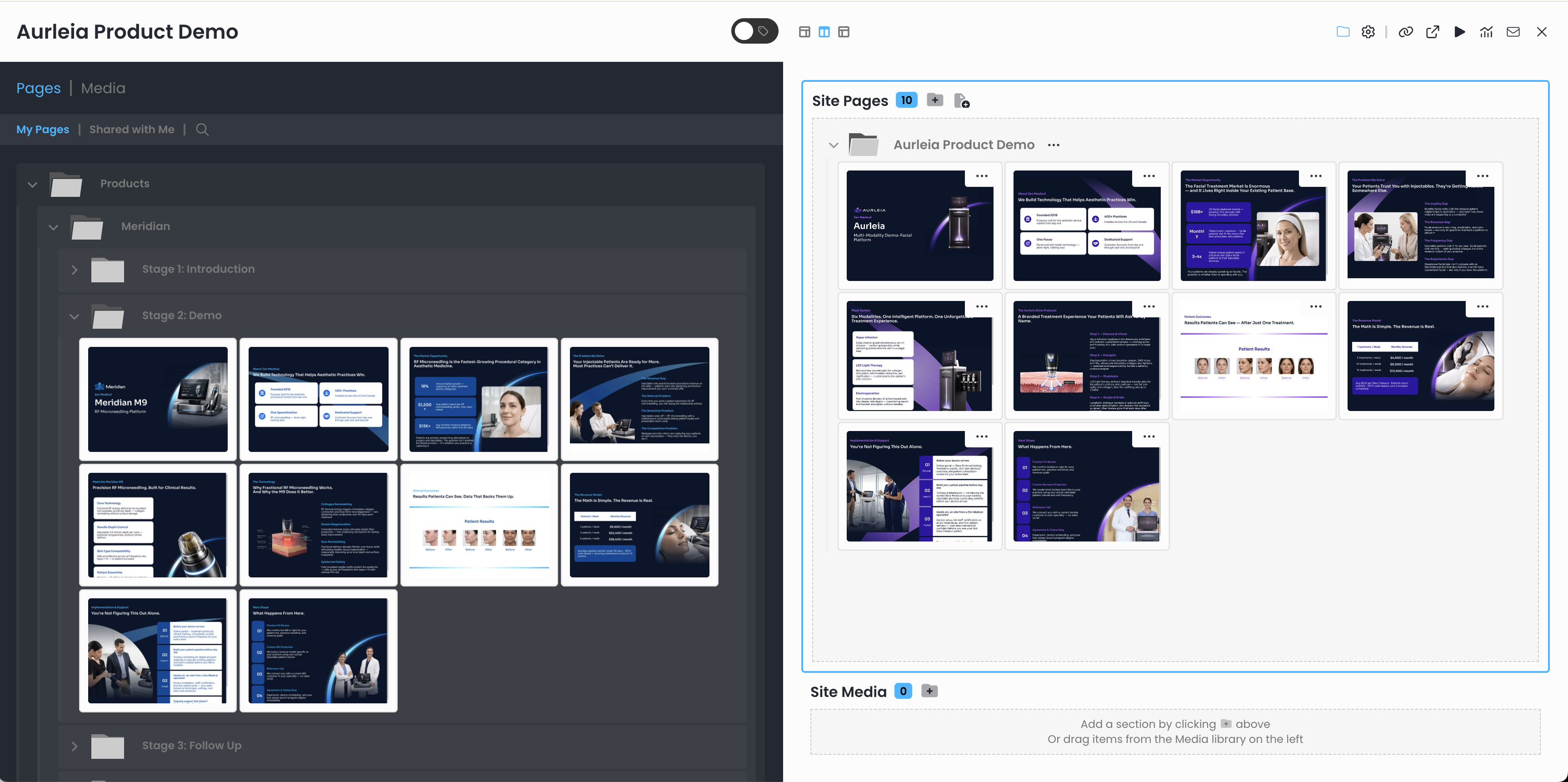Viewport: 1568px width, 782px height.
Task: Open options for 'Facial Treatment Market' slide
Action: point(1315,176)
